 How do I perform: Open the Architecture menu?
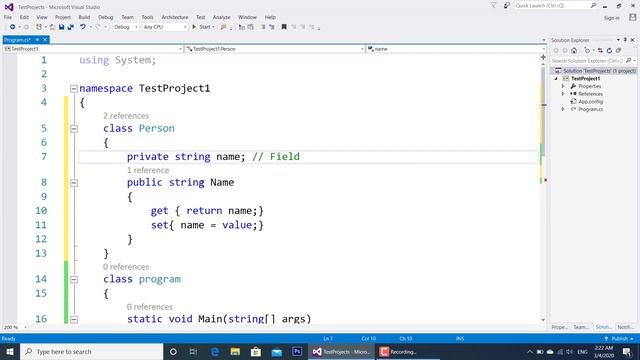click(x=175, y=17)
